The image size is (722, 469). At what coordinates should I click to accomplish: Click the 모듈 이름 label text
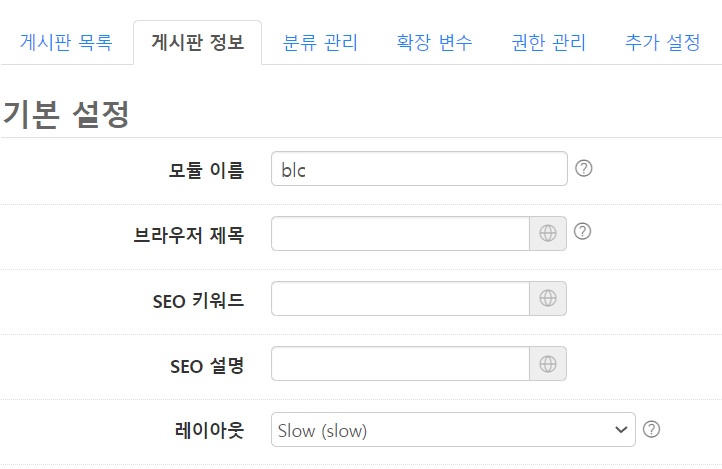[205, 170]
